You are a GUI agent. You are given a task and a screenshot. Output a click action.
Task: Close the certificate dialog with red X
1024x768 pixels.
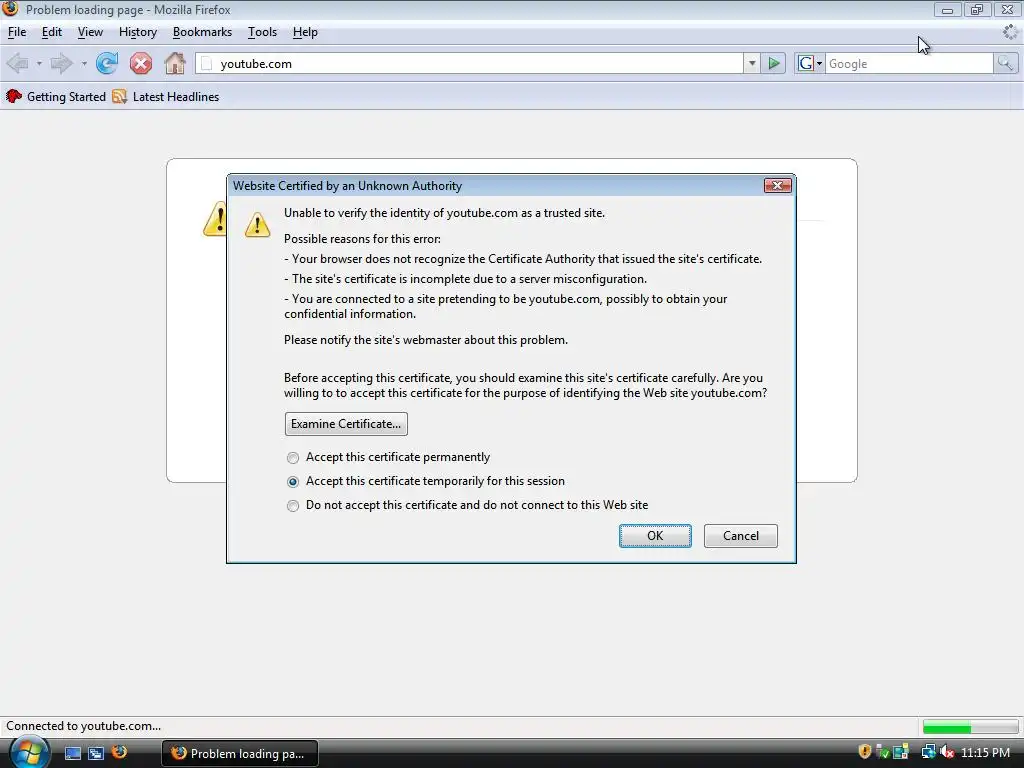(x=778, y=185)
